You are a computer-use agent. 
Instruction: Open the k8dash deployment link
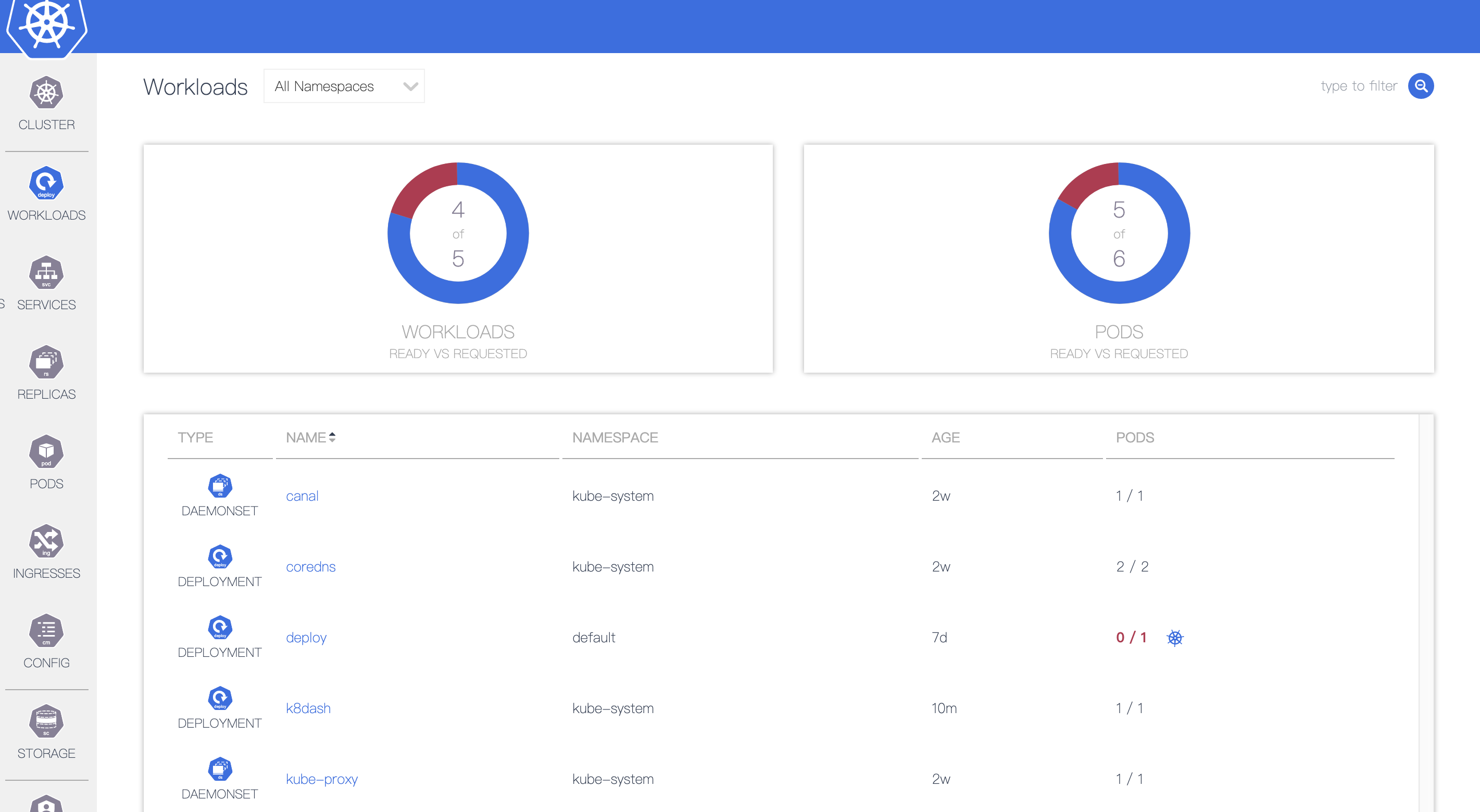308,708
